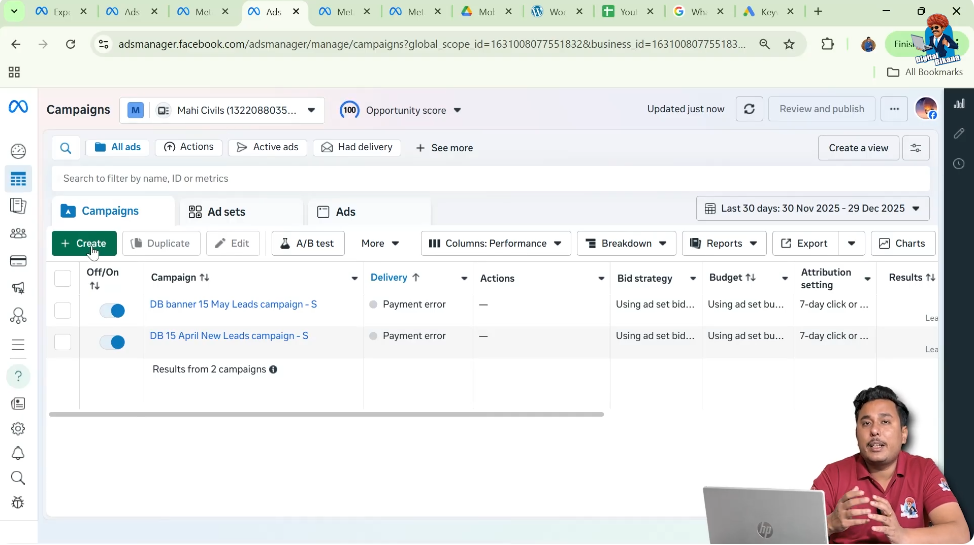Open browser extensions puzzle icon

[827, 44]
